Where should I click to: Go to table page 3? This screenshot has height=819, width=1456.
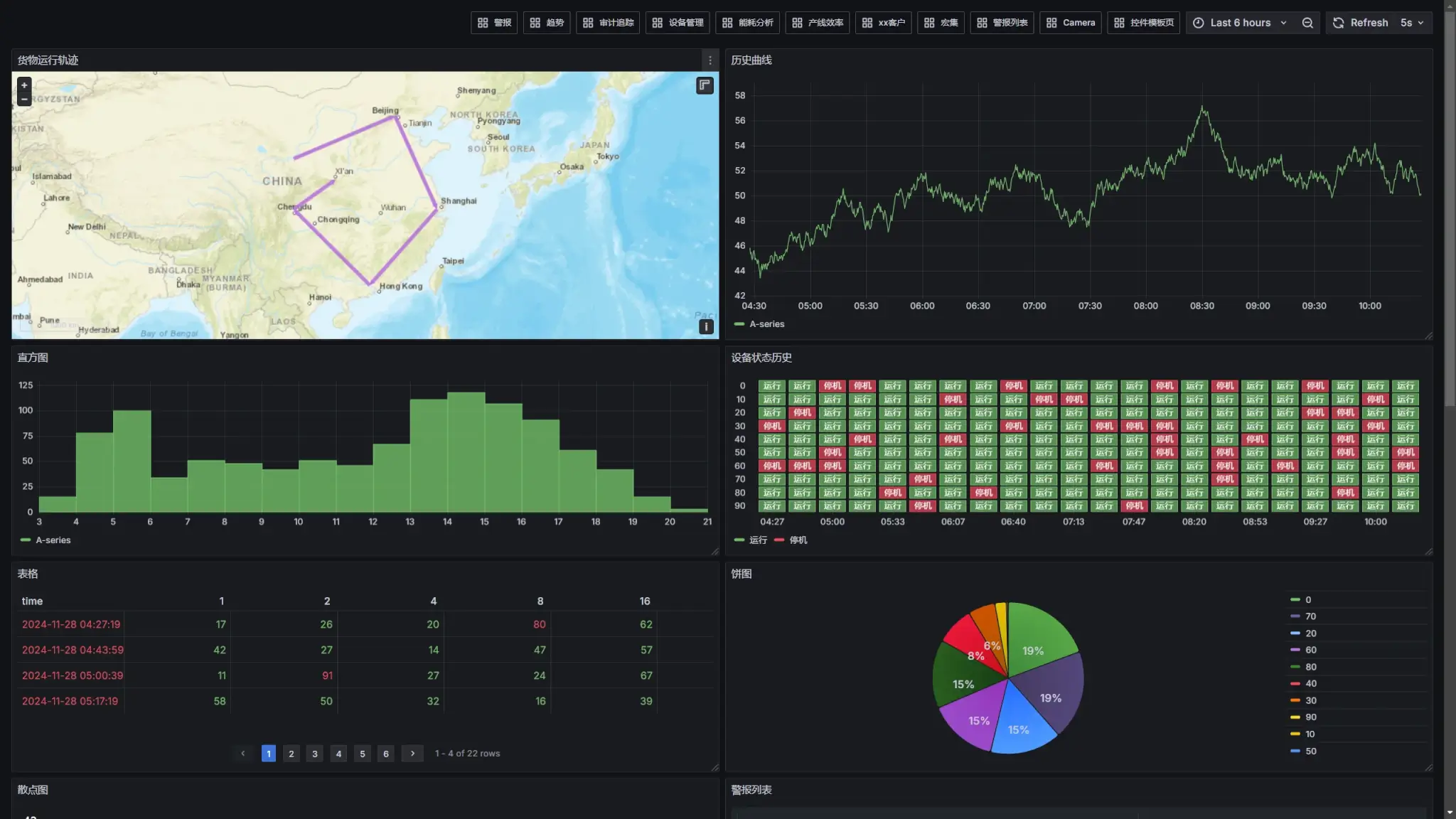(315, 754)
